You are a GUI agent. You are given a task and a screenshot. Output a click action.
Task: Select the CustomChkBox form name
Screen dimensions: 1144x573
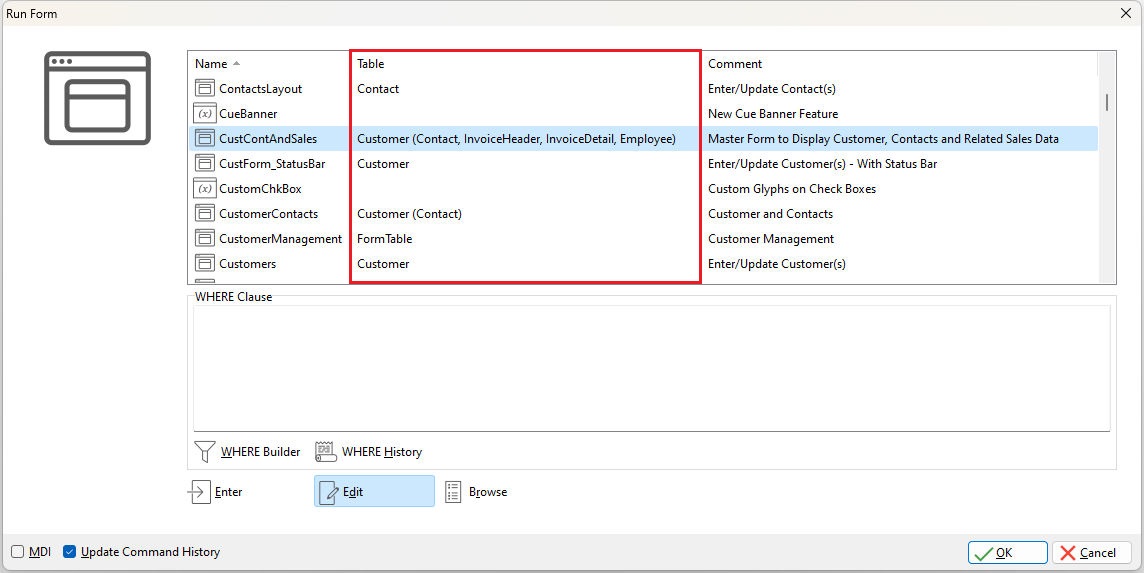tap(260, 189)
